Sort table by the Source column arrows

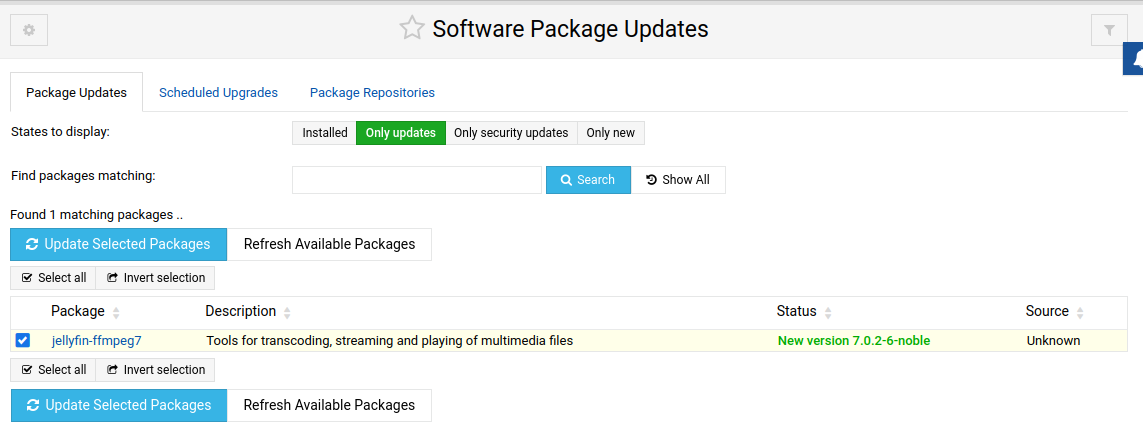[x=1080, y=312]
